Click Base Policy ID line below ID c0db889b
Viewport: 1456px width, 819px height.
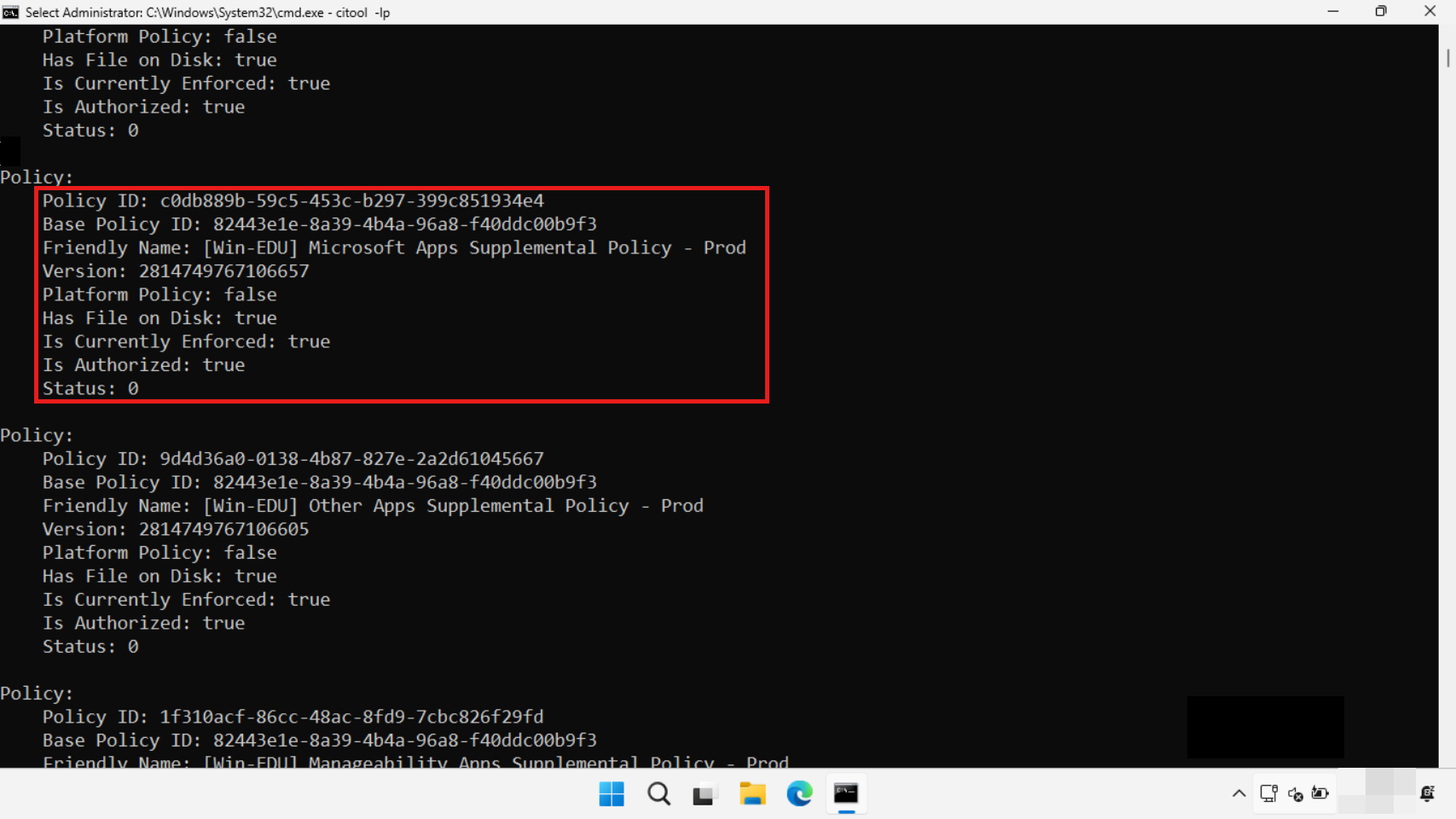tap(320, 224)
